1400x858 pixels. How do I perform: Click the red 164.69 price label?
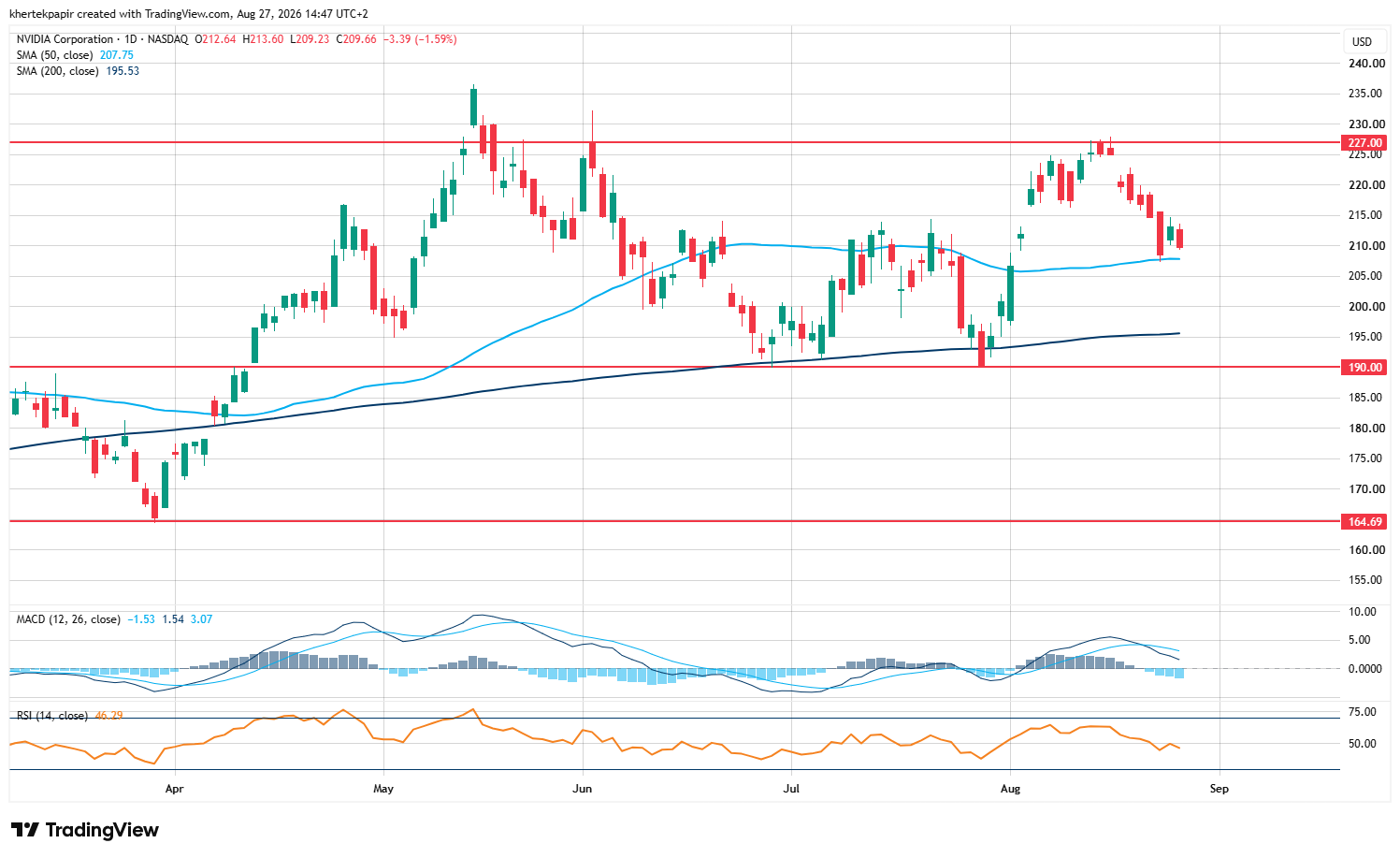(1364, 522)
